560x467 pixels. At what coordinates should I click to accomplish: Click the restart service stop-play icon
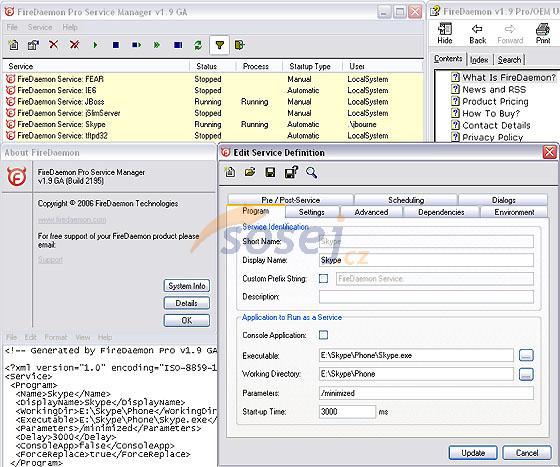(x=136, y=45)
